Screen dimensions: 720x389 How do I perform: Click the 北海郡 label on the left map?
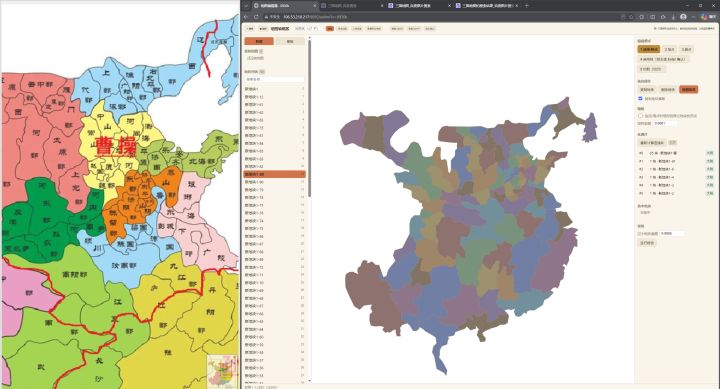[x=202, y=161]
